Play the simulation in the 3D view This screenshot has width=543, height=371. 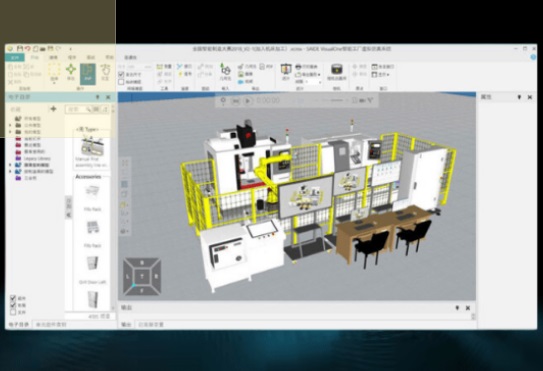[248, 101]
